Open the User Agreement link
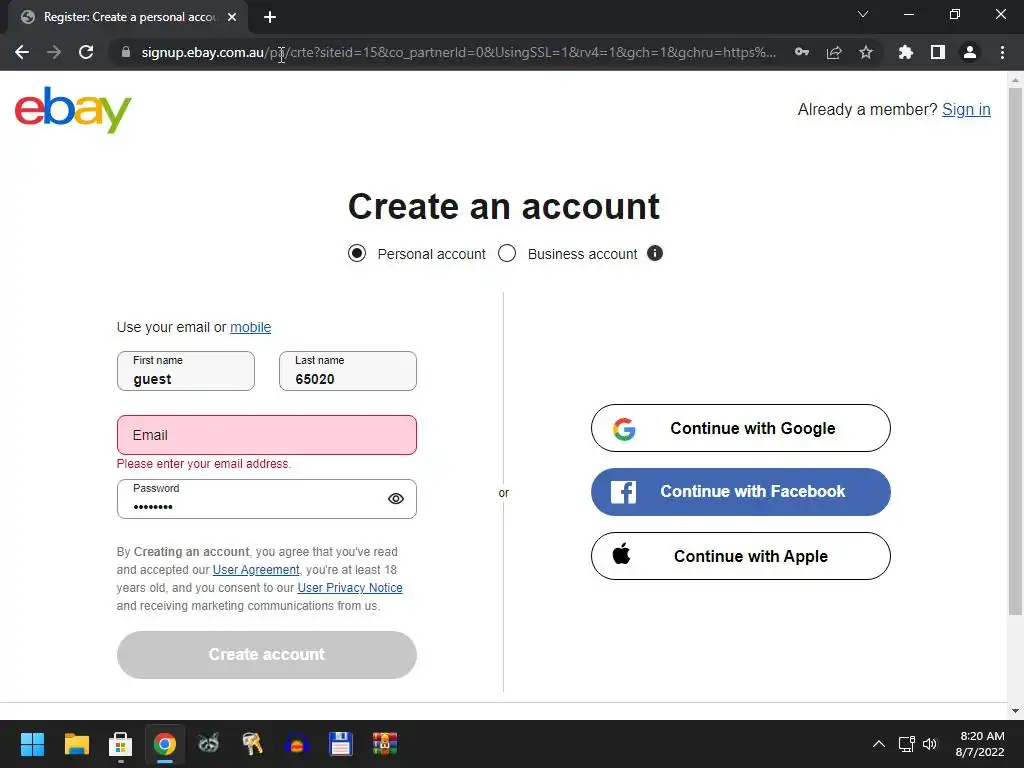The width and height of the screenshot is (1024, 768). (256, 570)
